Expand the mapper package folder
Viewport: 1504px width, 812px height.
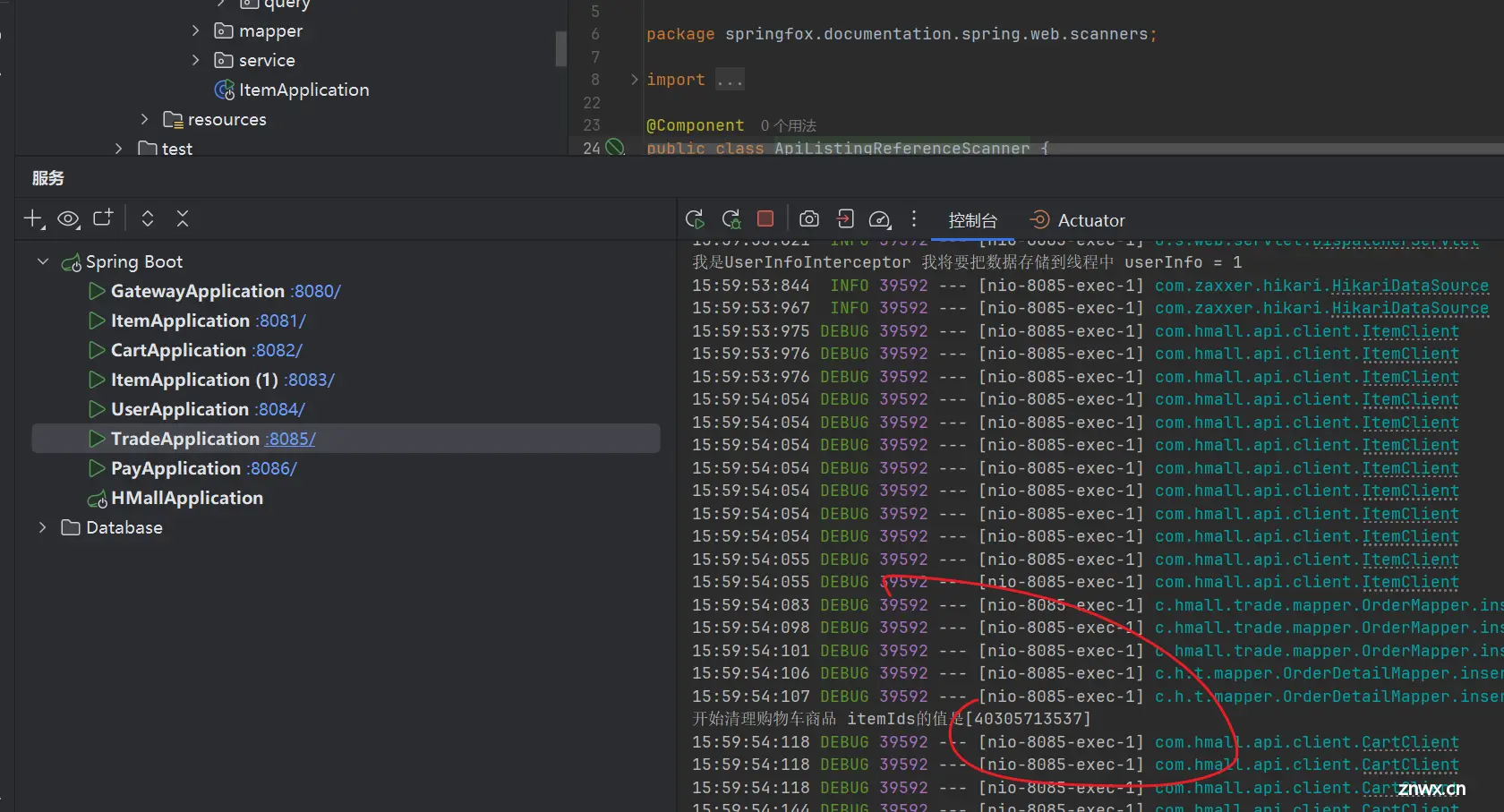[x=196, y=30]
